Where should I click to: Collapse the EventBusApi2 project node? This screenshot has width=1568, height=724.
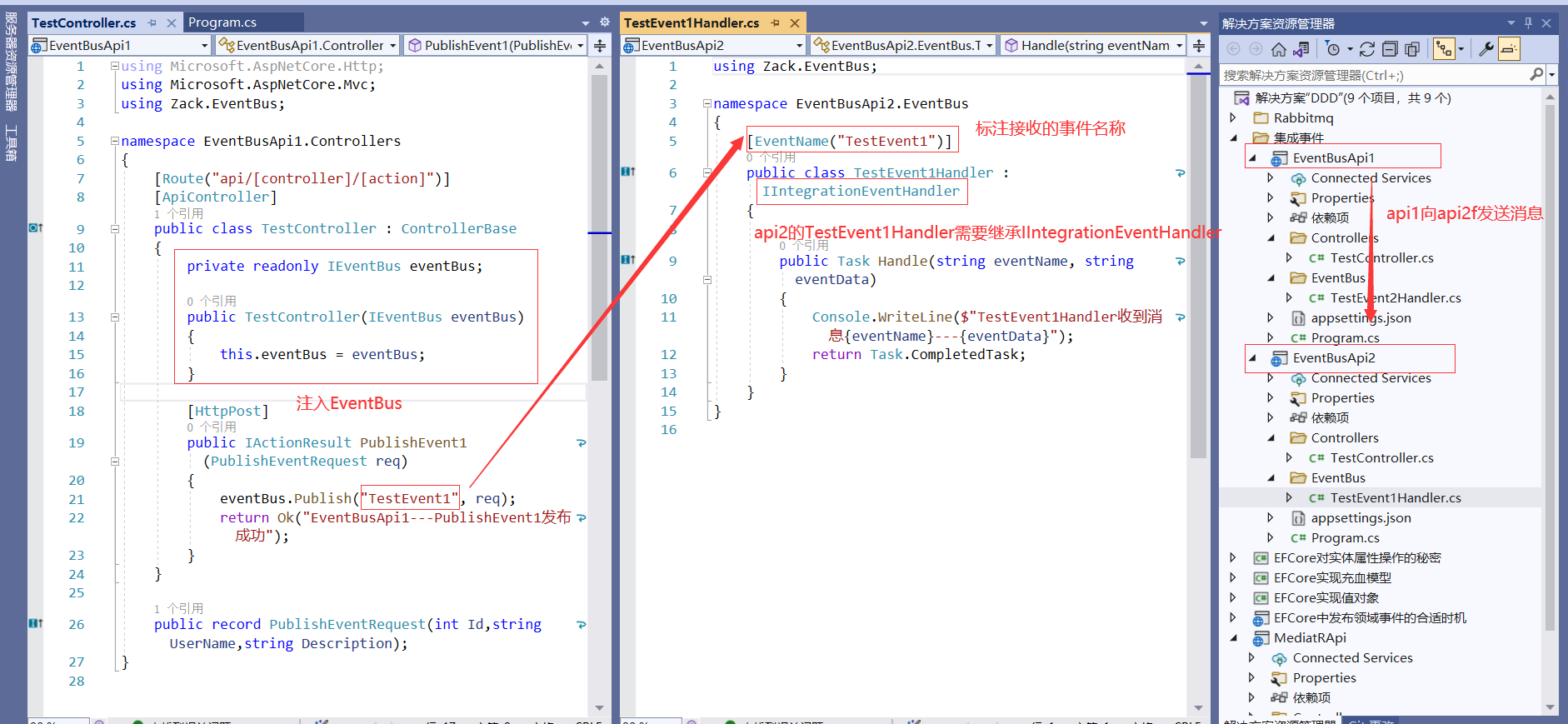click(x=1252, y=358)
